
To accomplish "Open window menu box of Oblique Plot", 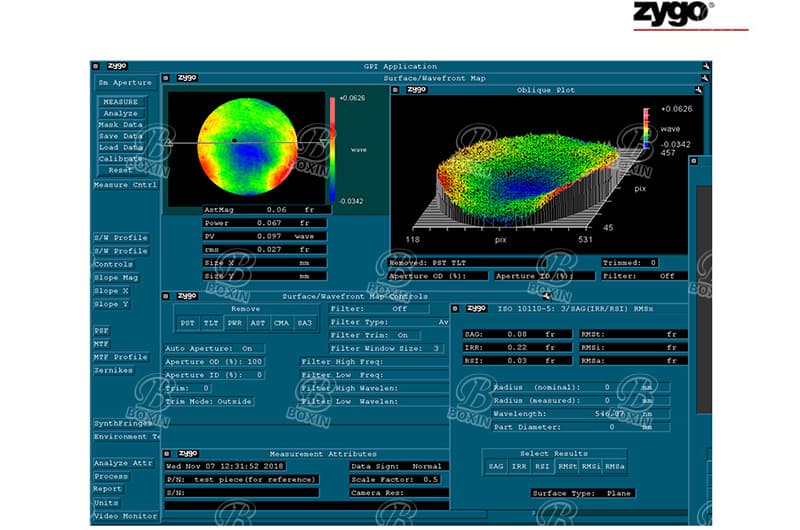I will pos(396,90).
